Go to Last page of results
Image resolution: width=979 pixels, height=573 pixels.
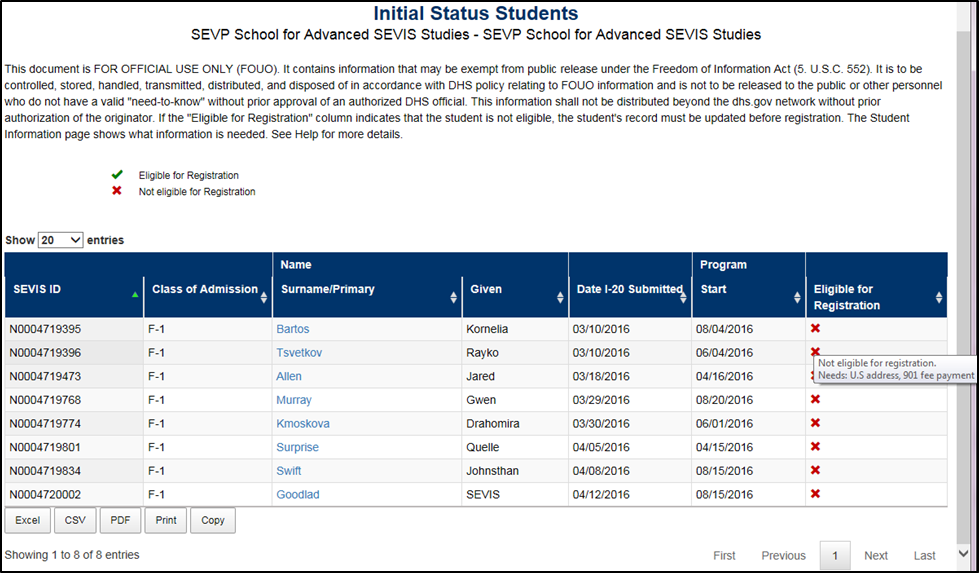[925, 556]
